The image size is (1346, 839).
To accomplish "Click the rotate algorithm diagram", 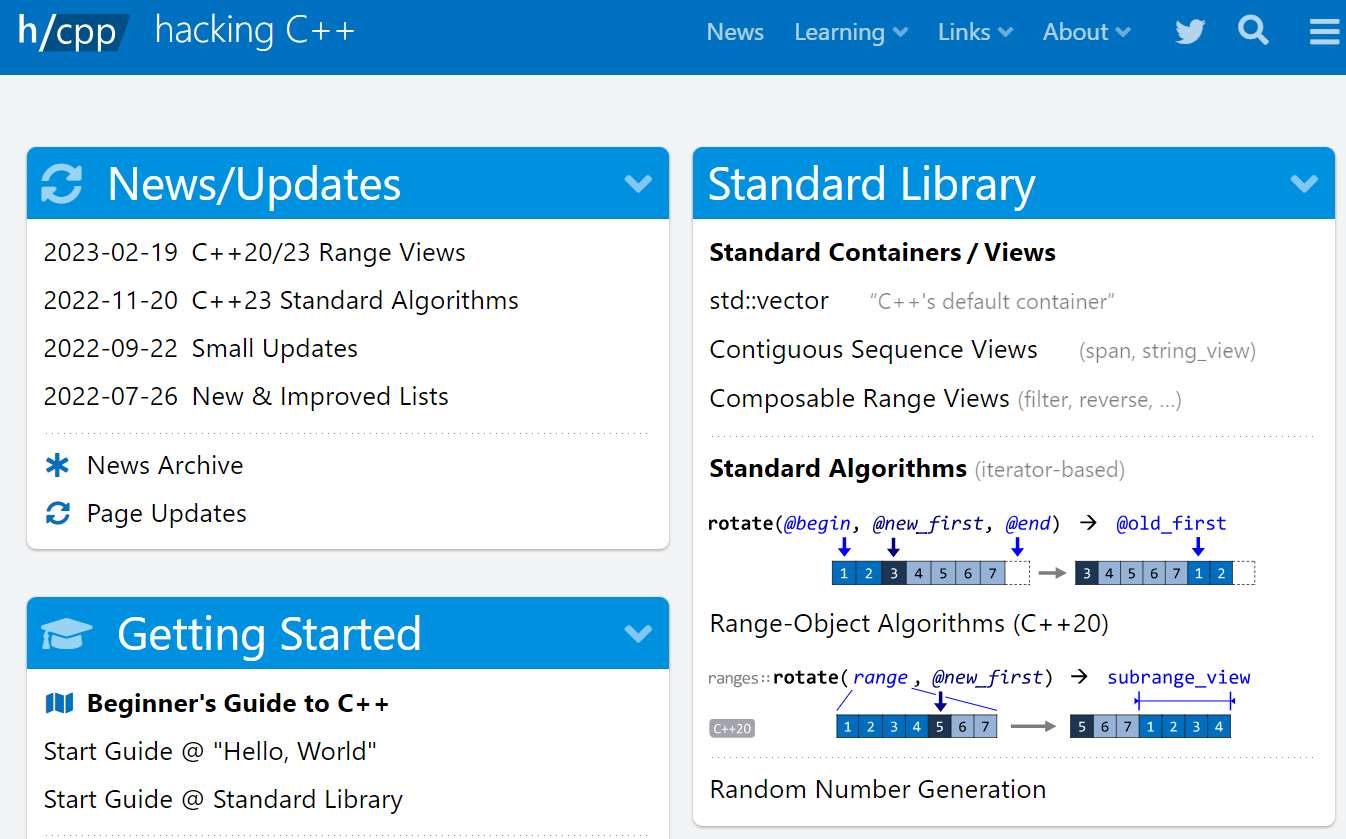I will tap(980, 552).
